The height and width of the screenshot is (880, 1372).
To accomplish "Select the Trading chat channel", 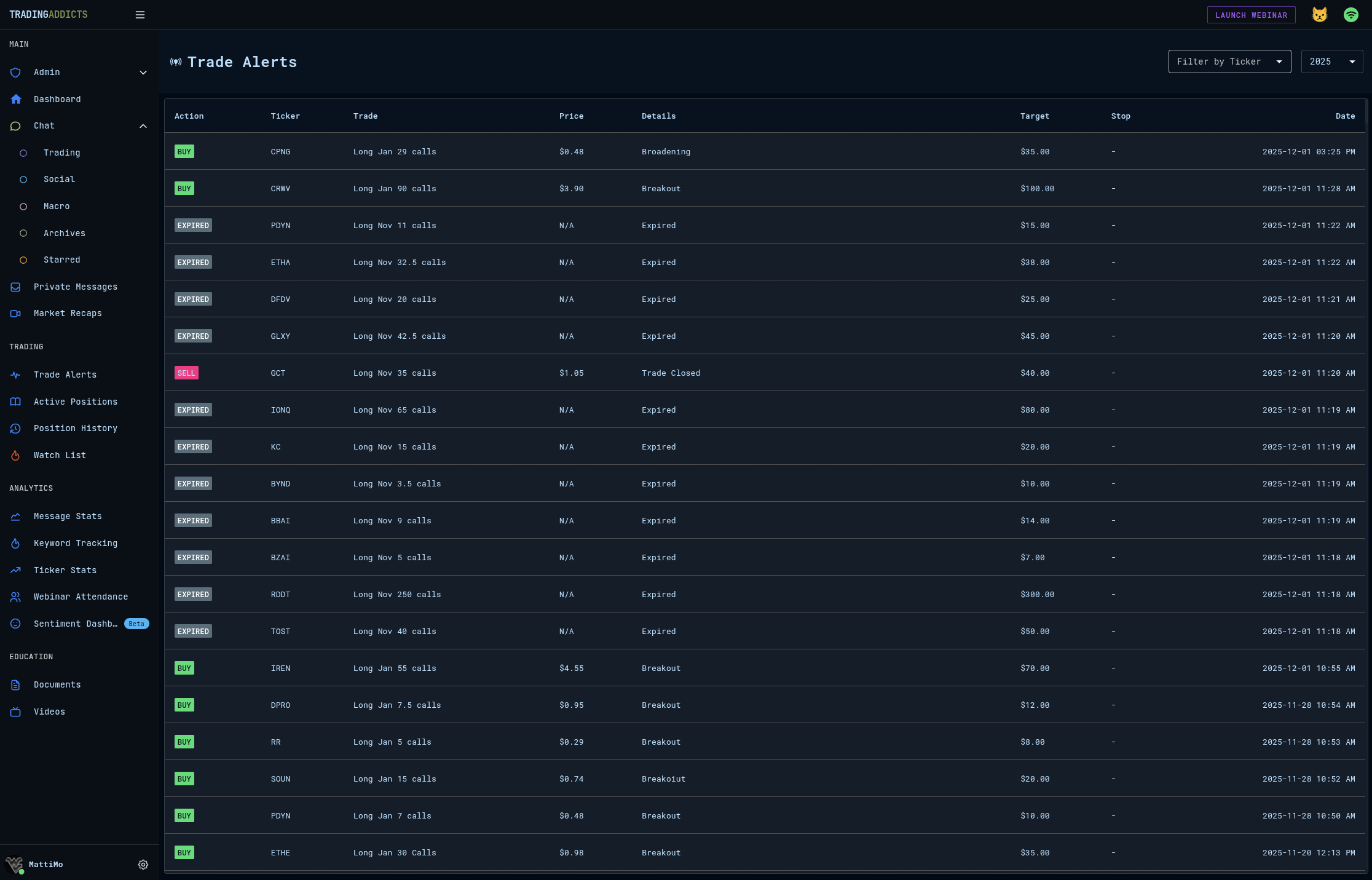I will tap(61, 153).
